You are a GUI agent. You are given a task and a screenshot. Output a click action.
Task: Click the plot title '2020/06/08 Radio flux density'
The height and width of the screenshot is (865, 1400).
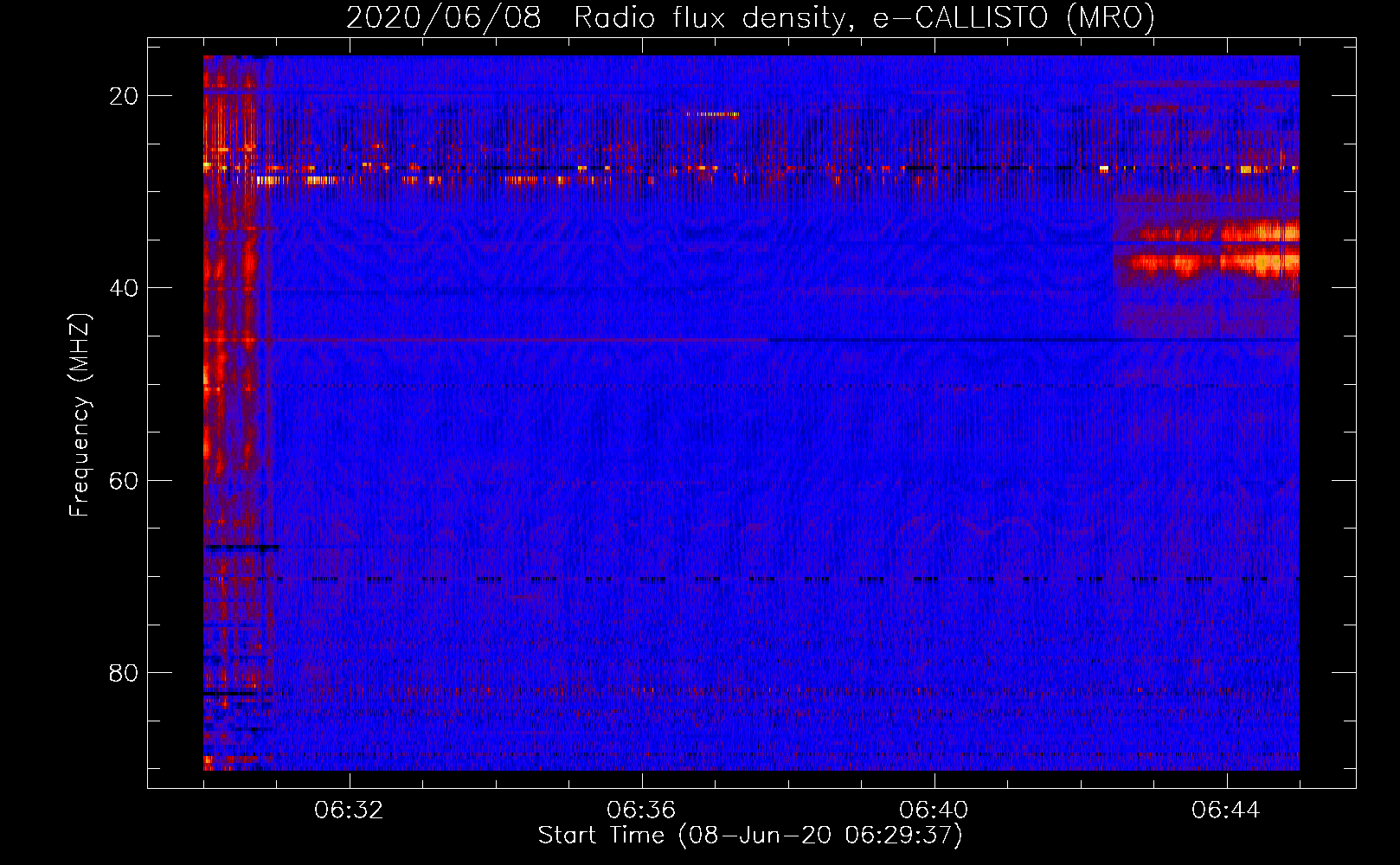point(750,18)
